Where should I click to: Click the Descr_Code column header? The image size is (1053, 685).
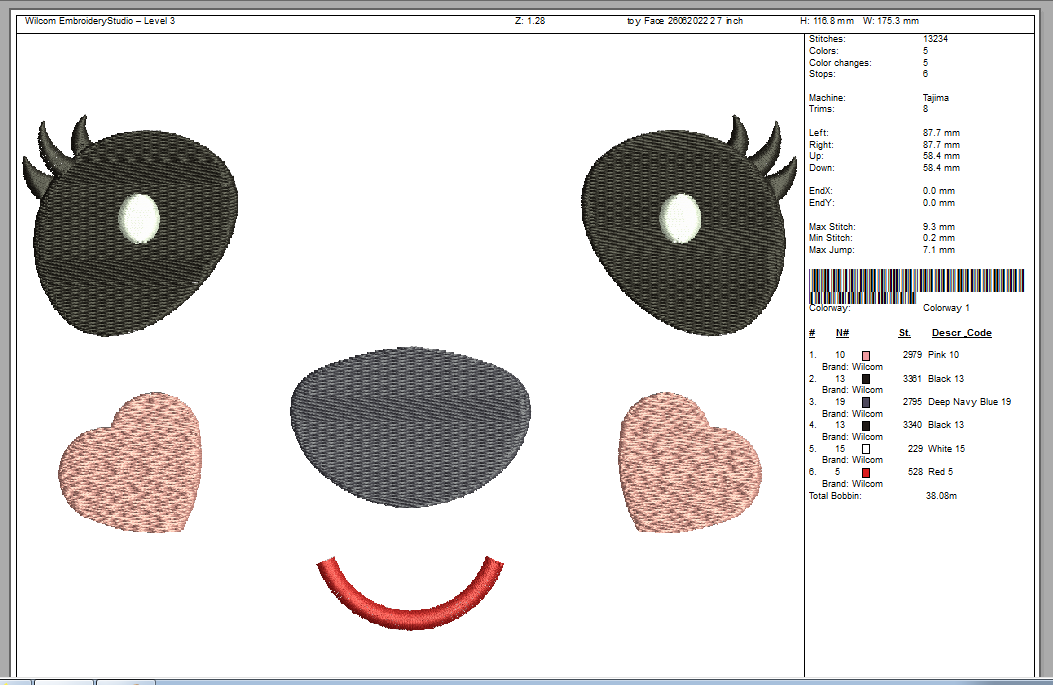point(962,333)
